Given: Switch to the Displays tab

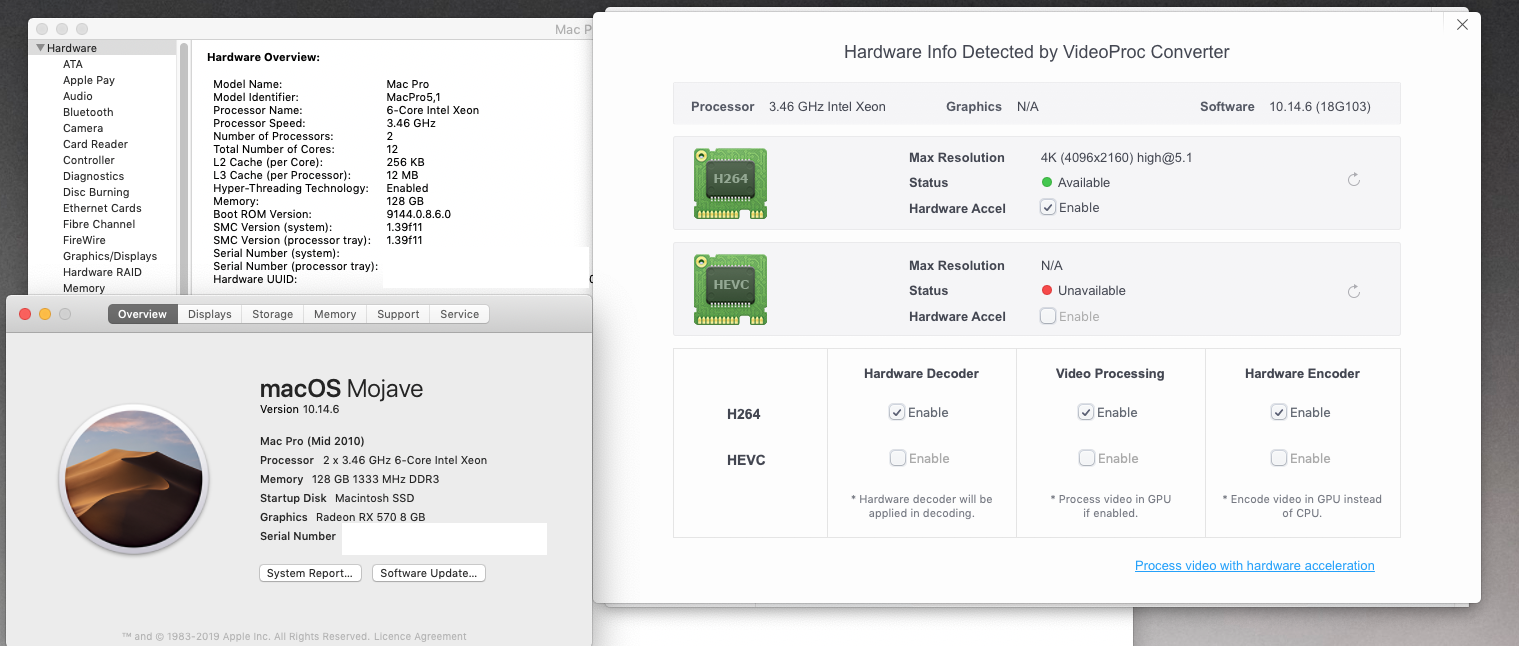Looking at the screenshot, I should [210, 314].
